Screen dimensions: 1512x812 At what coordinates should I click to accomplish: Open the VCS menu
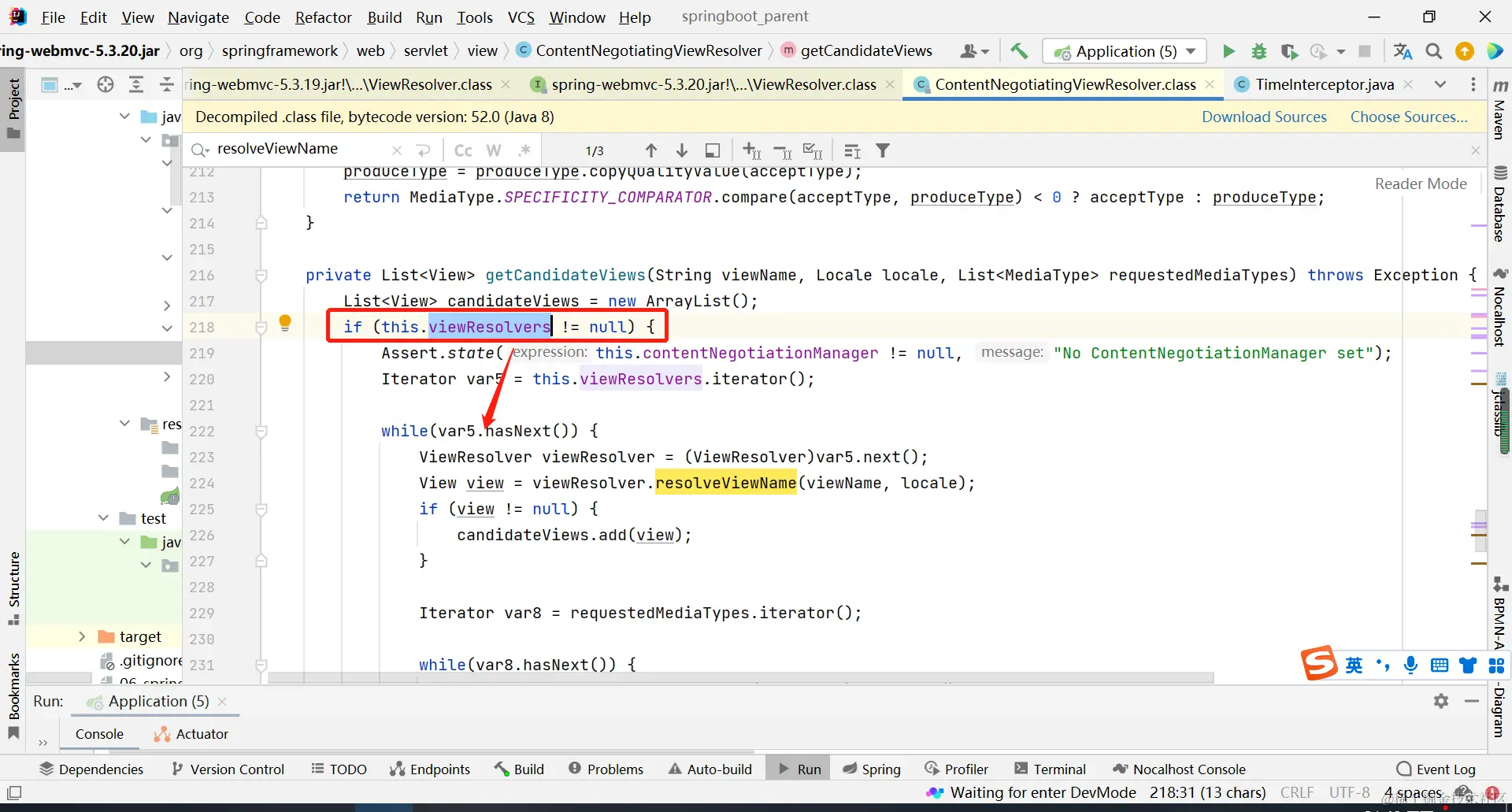521,17
